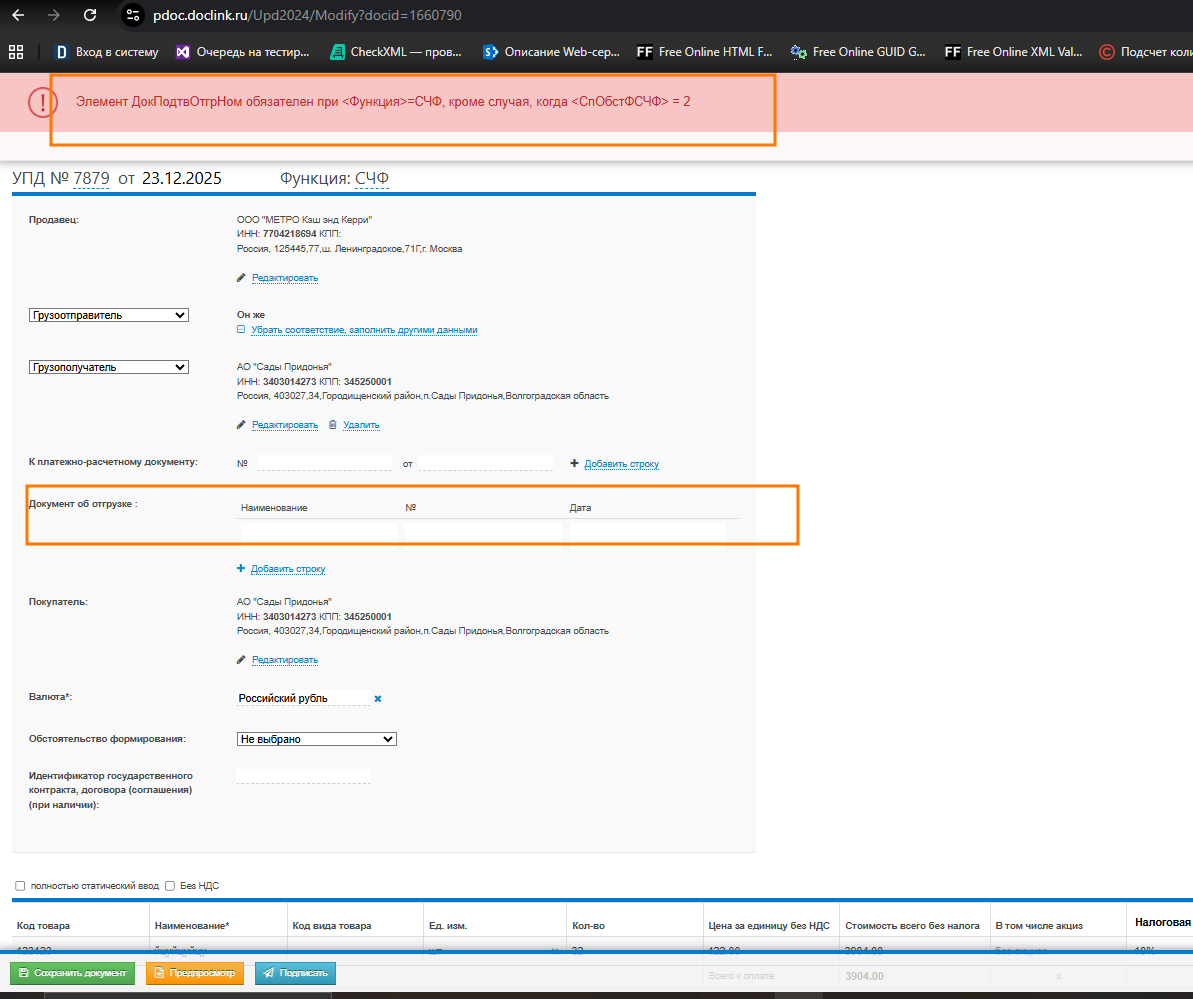Click minus icon beside 'Убрать соответствие'

pos(241,329)
